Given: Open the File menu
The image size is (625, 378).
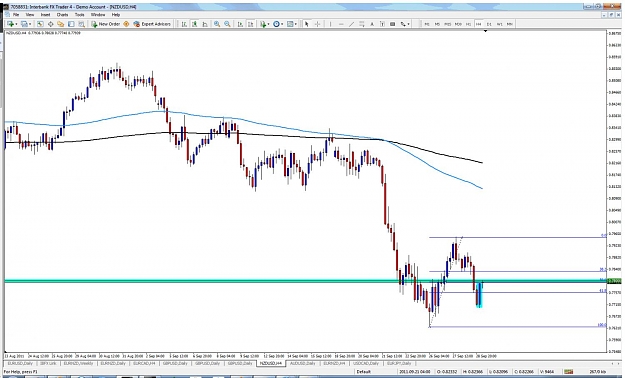Looking at the screenshot, I should point(16,15).
